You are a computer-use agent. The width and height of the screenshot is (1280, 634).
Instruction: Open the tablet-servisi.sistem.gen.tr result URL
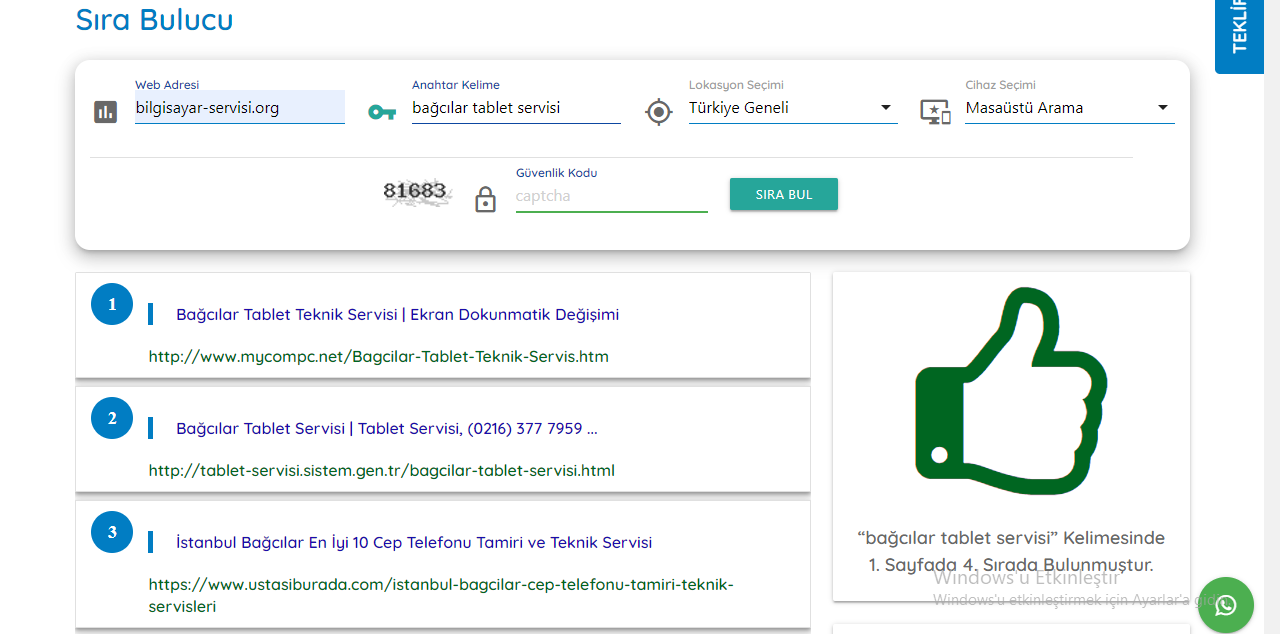(382, 470)
